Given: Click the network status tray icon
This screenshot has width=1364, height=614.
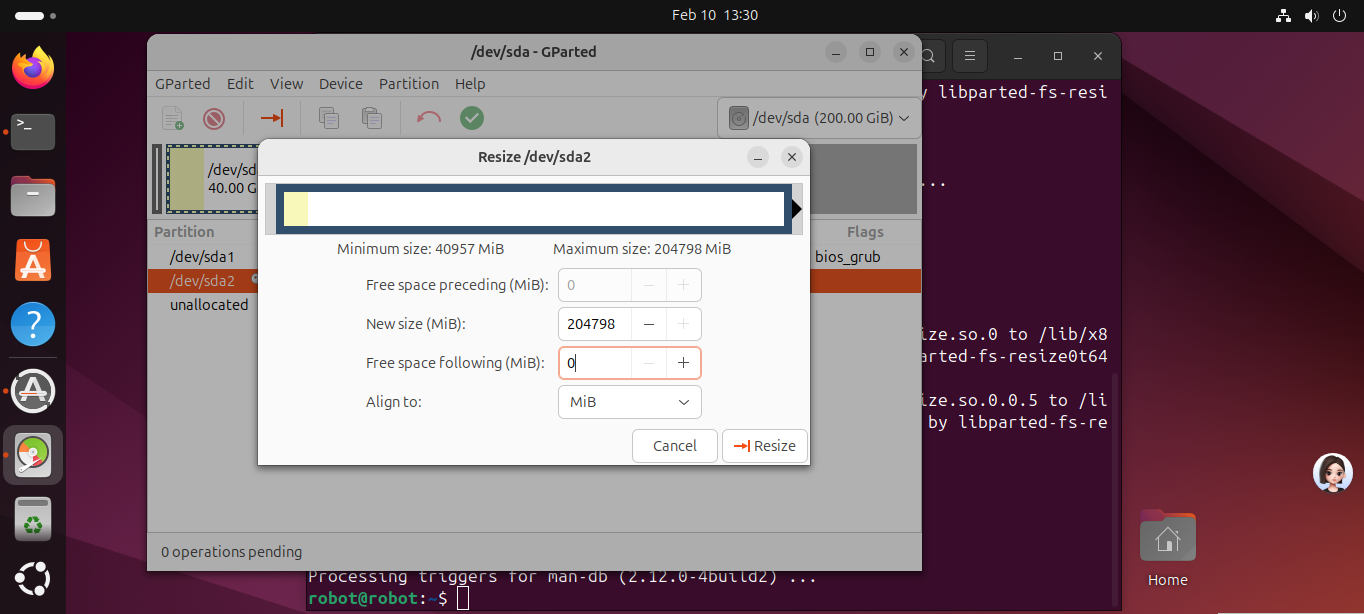Looking at the screenshot, I should (x=1284, y=15).
